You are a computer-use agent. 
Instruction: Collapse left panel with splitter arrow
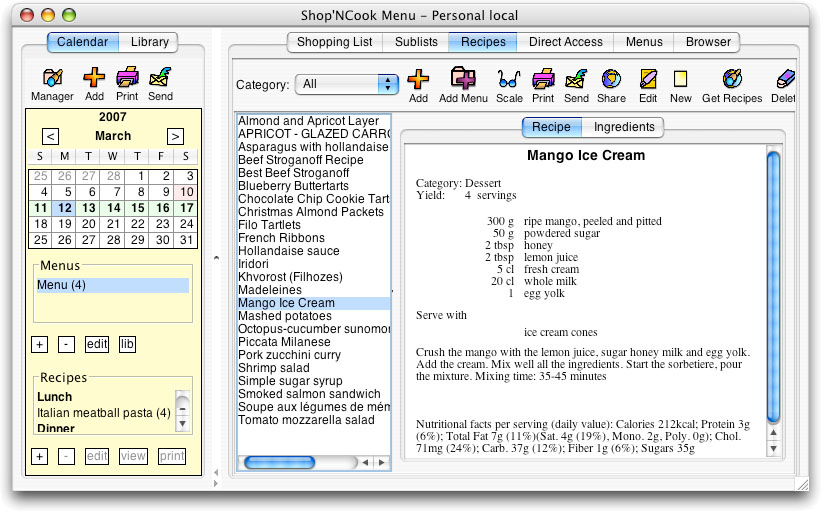pyautogui.click(x=216, y=473)
